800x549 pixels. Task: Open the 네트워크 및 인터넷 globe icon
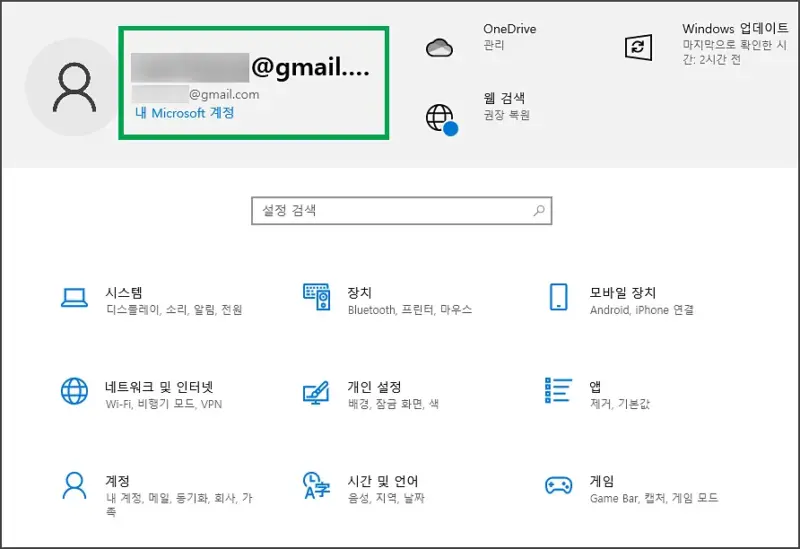(x=74, y=391)
